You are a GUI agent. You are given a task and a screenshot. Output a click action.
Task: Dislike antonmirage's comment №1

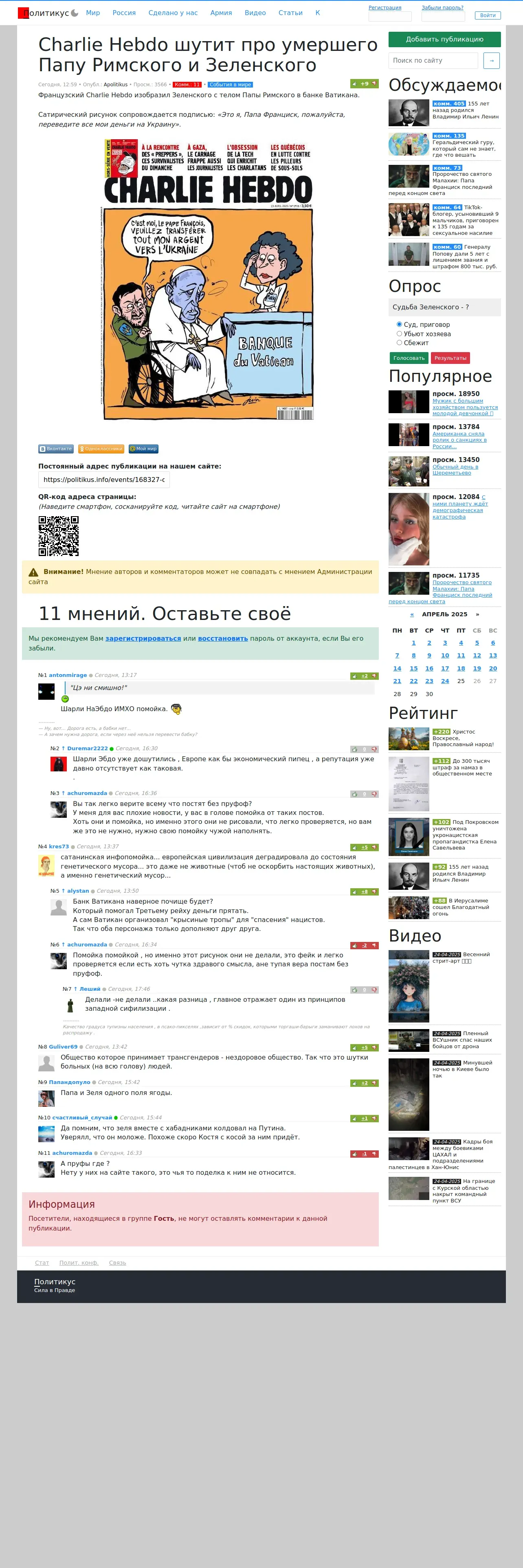coord(374,676)
